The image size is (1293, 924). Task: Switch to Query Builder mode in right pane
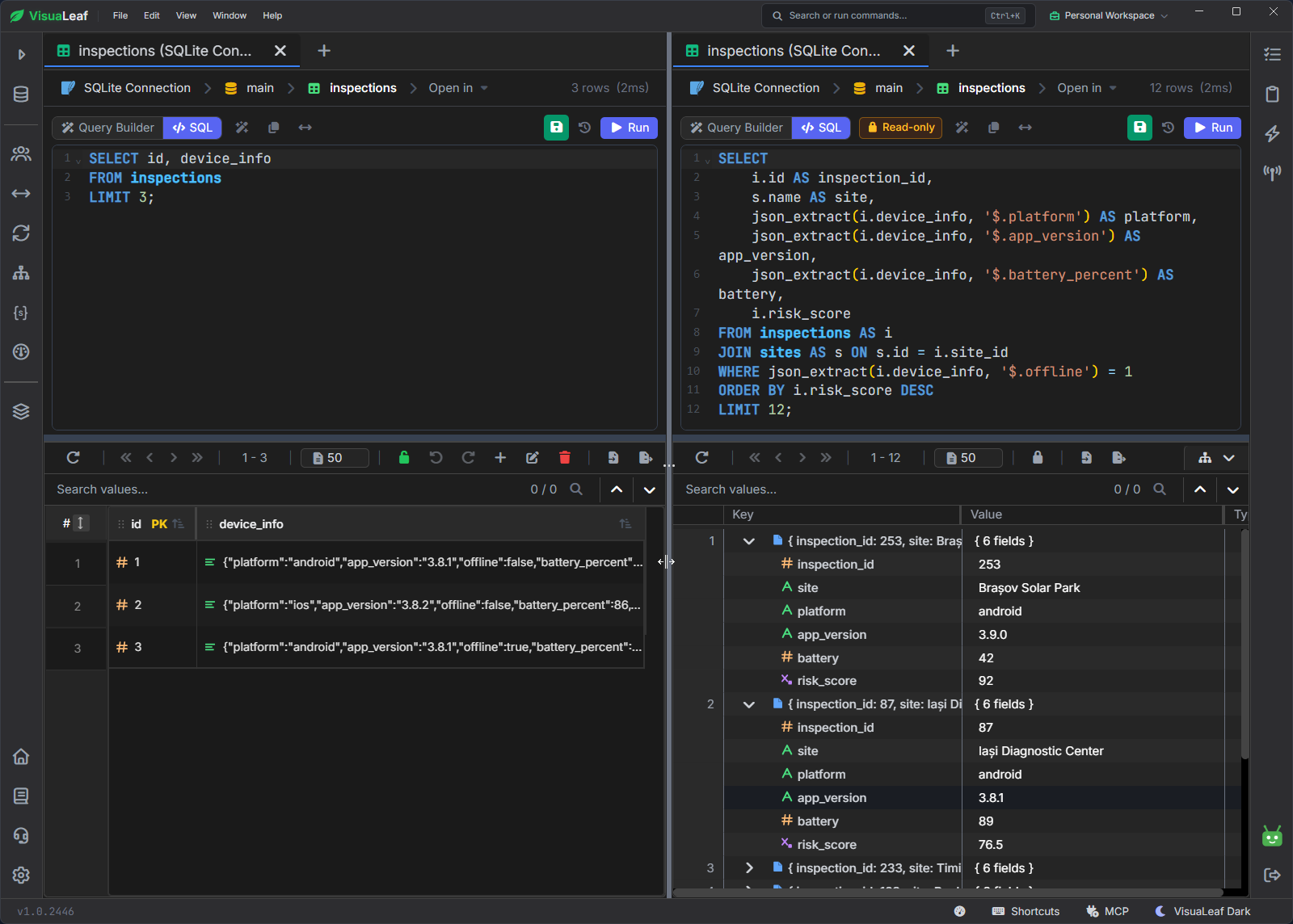point(736,128)
